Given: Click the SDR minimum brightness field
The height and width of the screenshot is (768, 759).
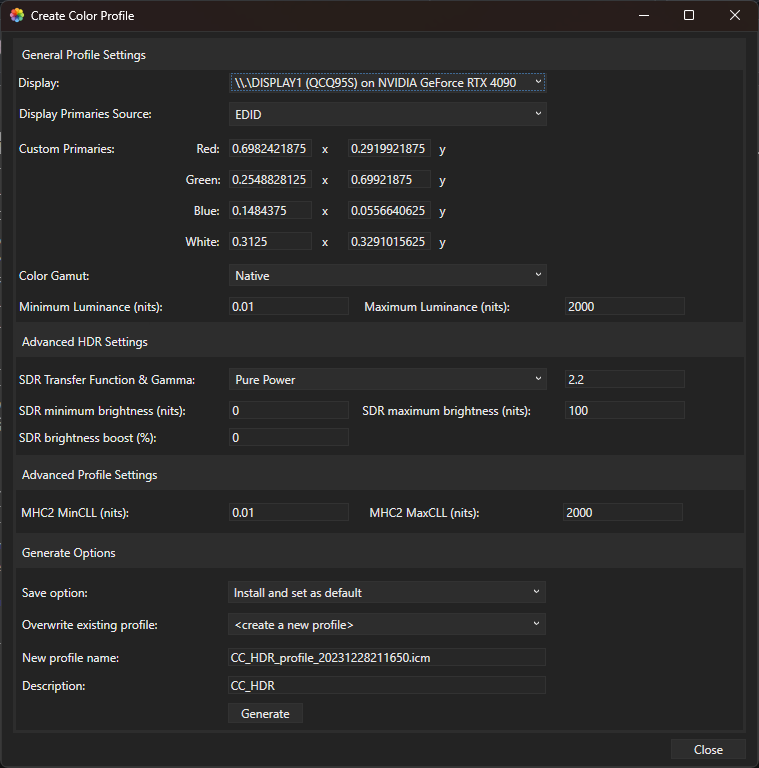Looking at the screenshot, I should (x=289, y=410).
